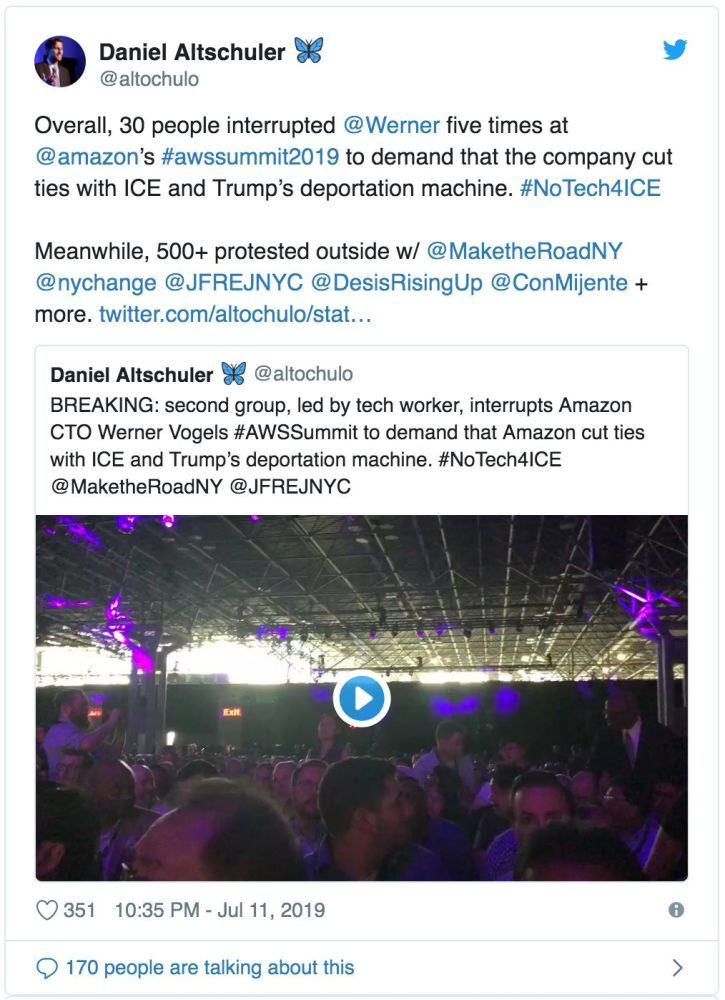The image size is (725, 1000).
Task: Click the #awssummit2019 hashtag
Action: [255, 158]
